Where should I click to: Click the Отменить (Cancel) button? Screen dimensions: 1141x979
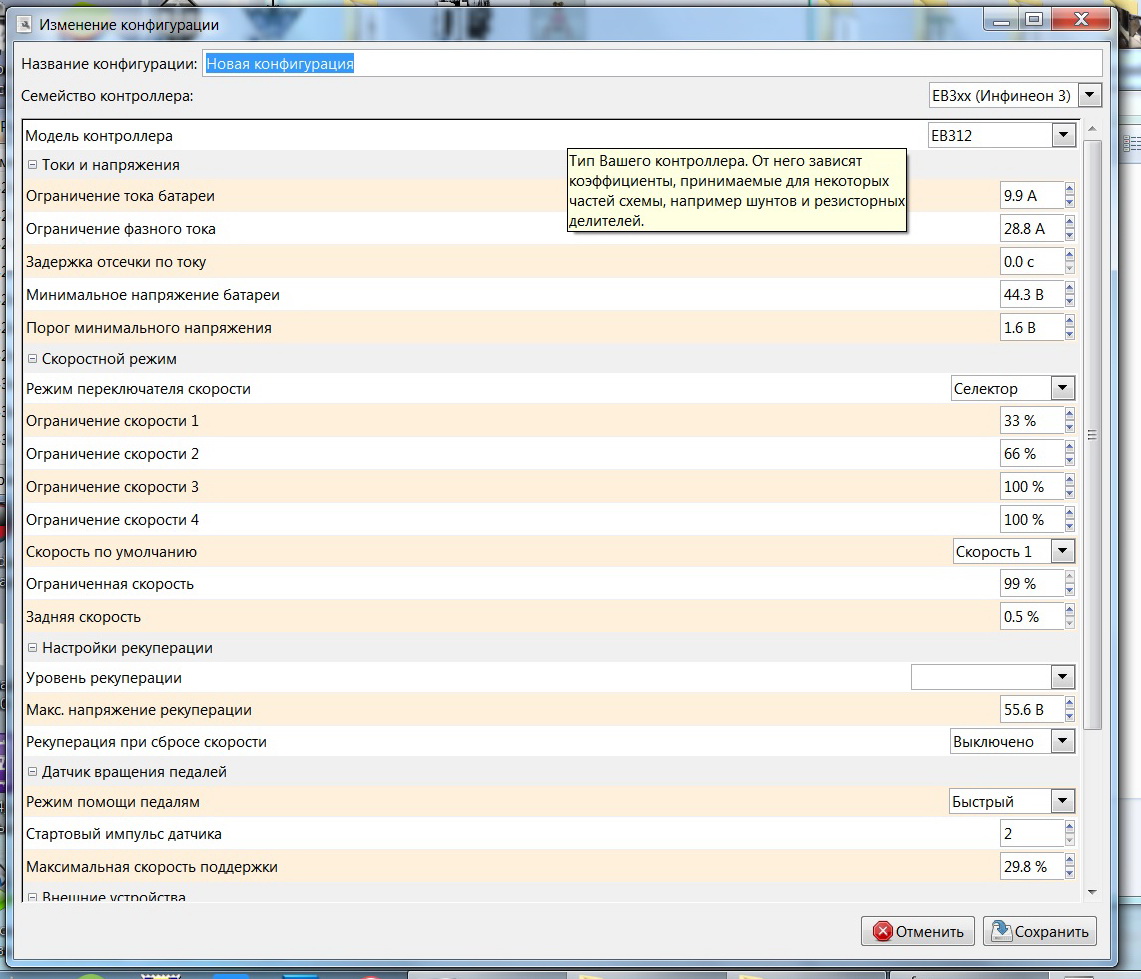[x=918, y=931]
